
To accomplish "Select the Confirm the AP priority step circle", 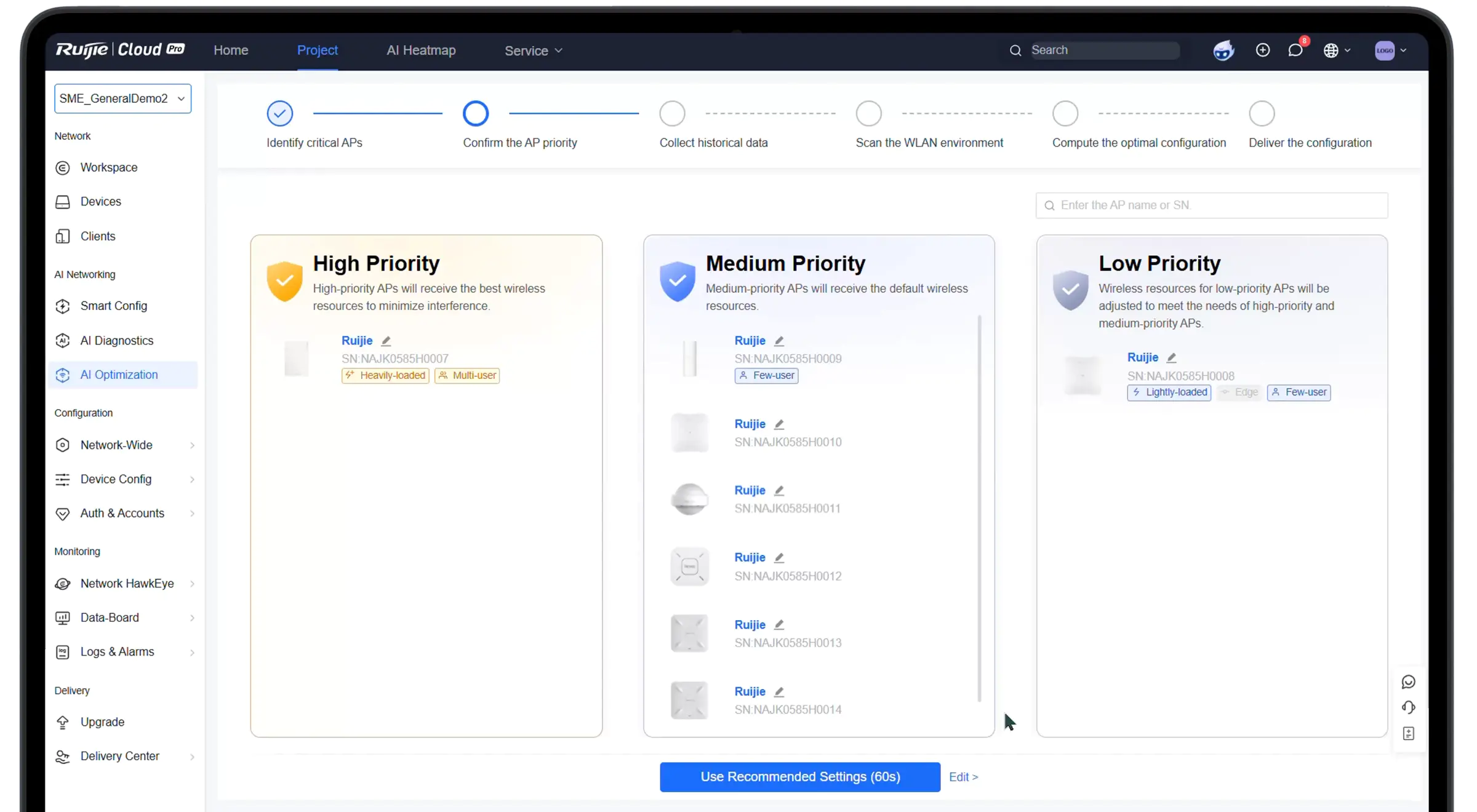I will tap(476, 114).
